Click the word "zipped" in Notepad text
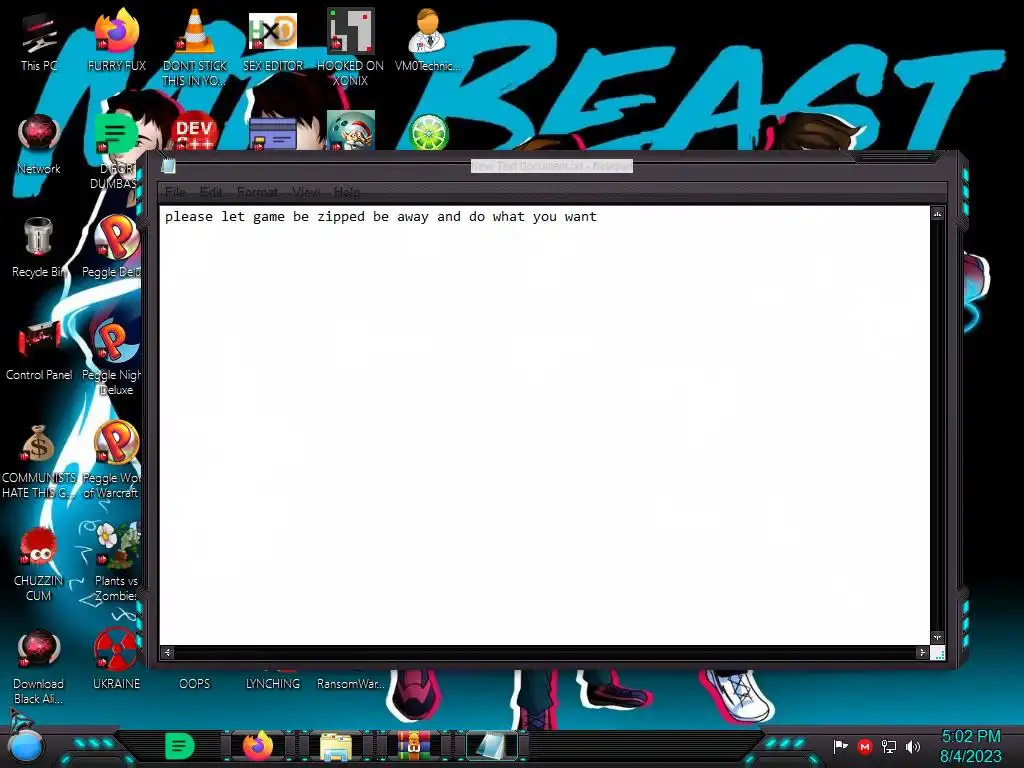 pyautogui.click(x=341, y=217)
